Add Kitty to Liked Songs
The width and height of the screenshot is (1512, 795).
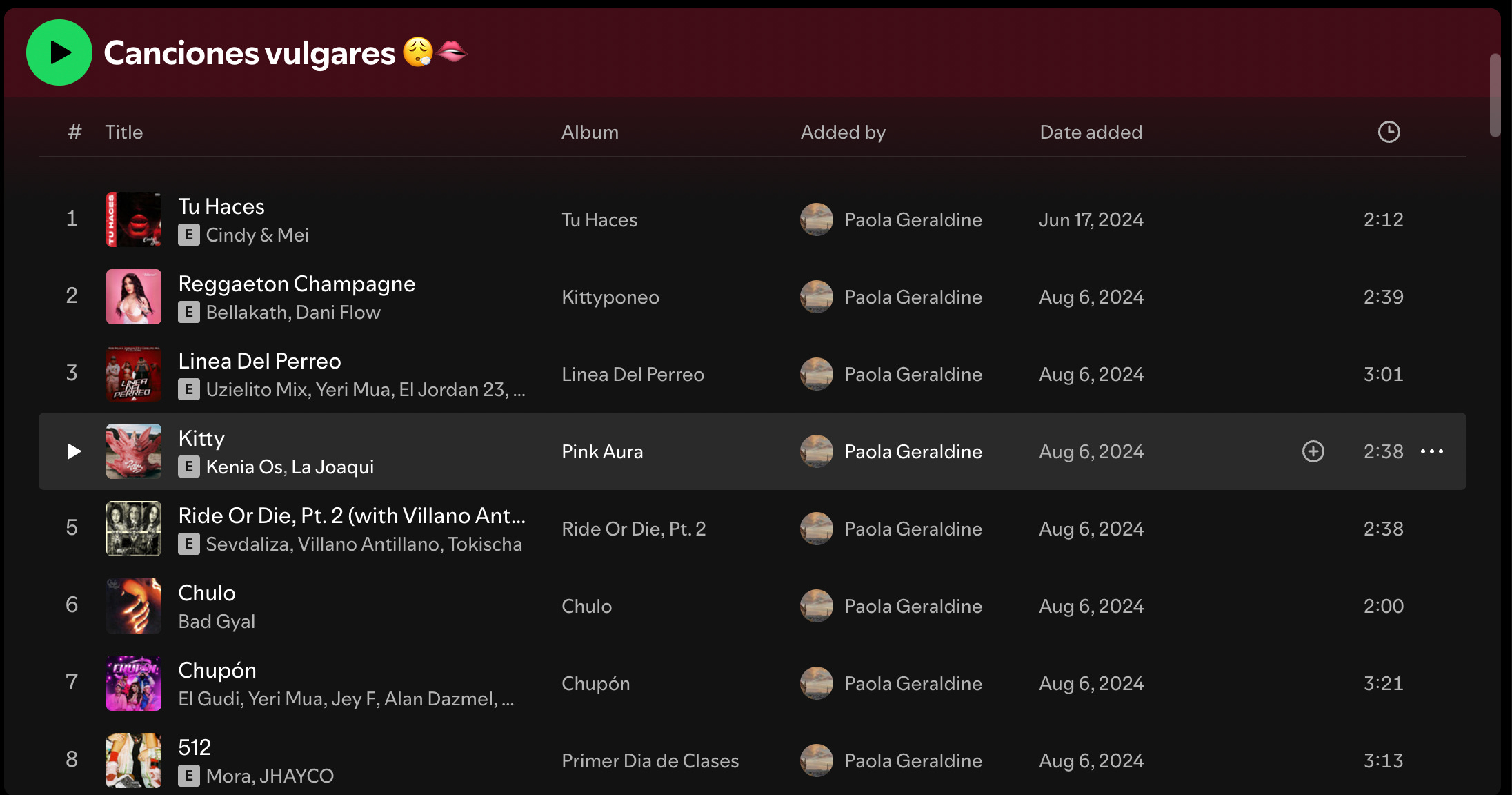pos(1313,451)
